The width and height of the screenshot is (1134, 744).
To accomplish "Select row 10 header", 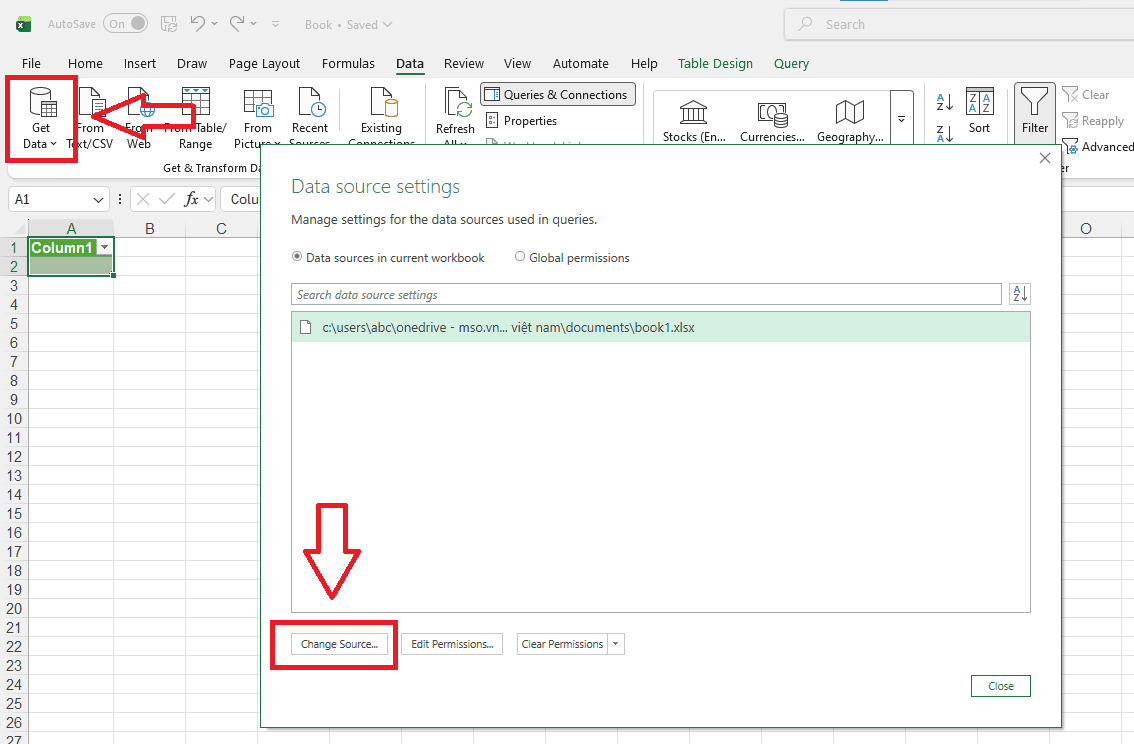I will (x=14, y=419).
